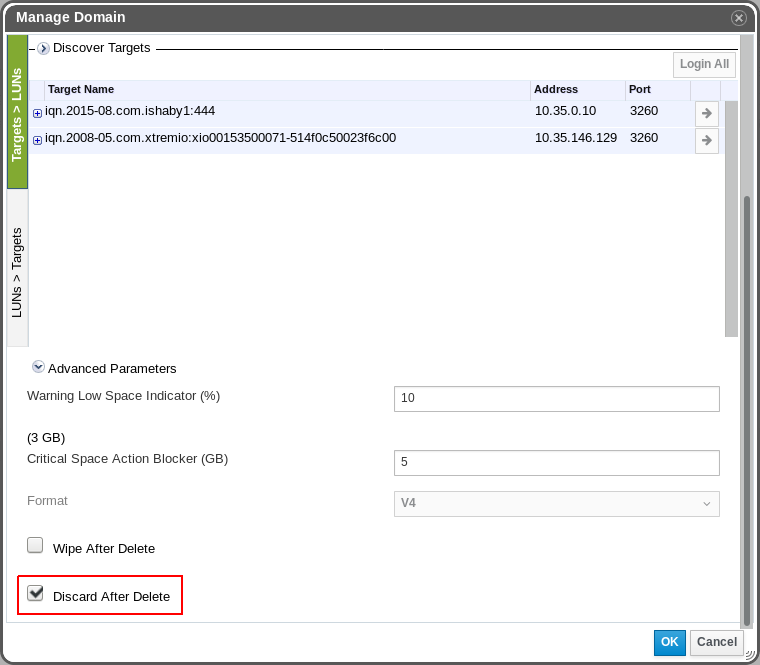This screenshot has width=760, height=665.
Task: Click the Address column header
Action: pos(555,90)
